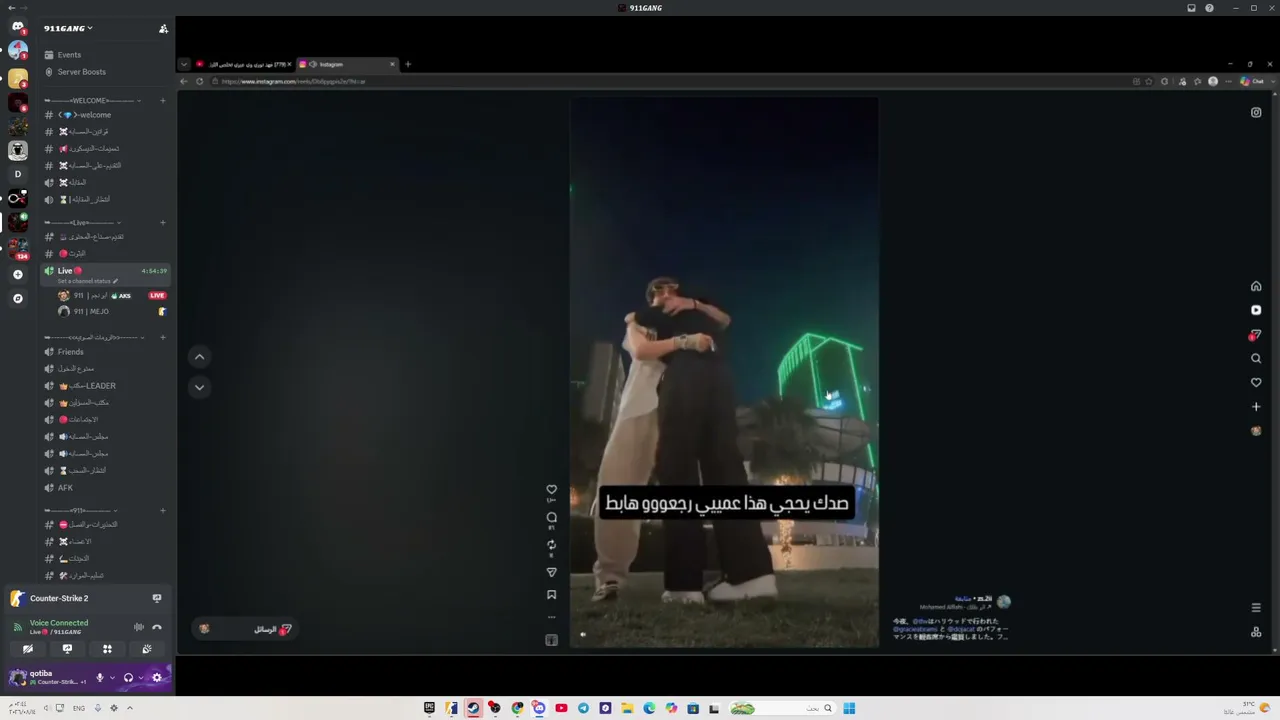Mute the reel audio speaker icon
The width and height of the screenshot is (1280, 720).
pos(583,634)
